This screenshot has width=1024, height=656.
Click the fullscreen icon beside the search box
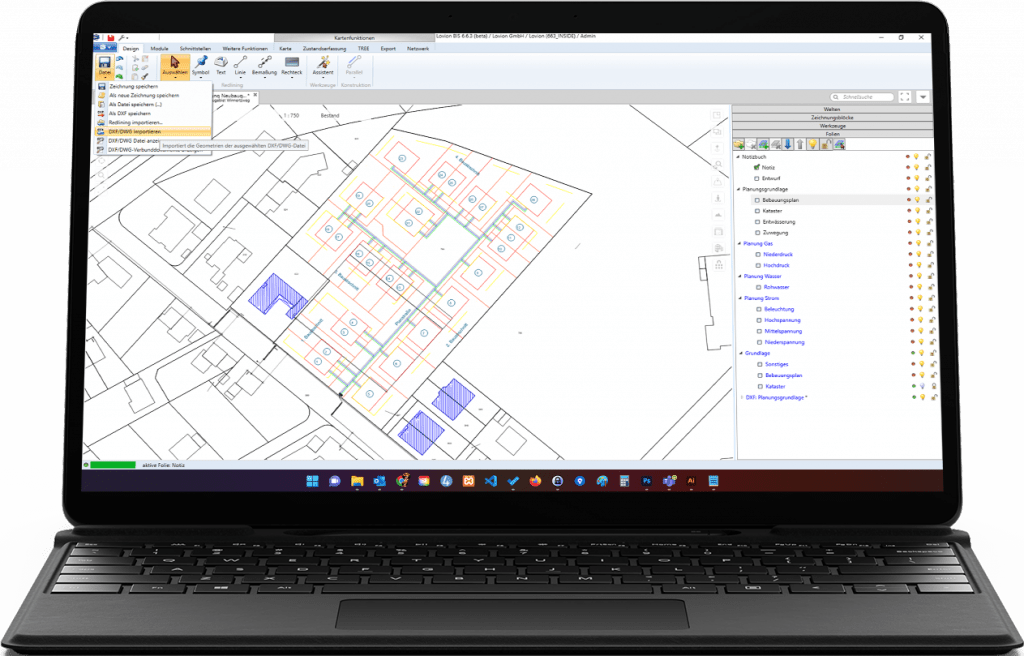tap(904, 97)
